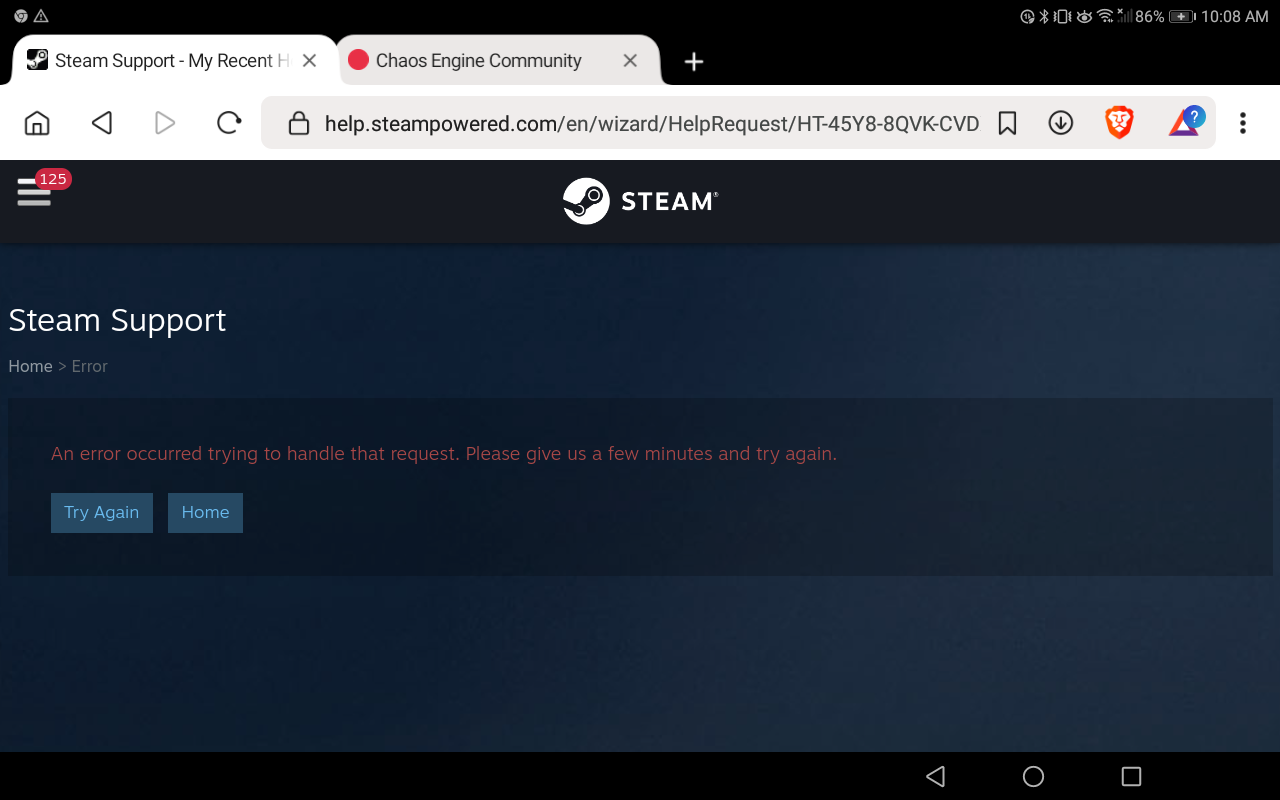The width and height of the screenshot is (1280, 800).
Task: Click the Home button below error message
Action: [205, 512]
